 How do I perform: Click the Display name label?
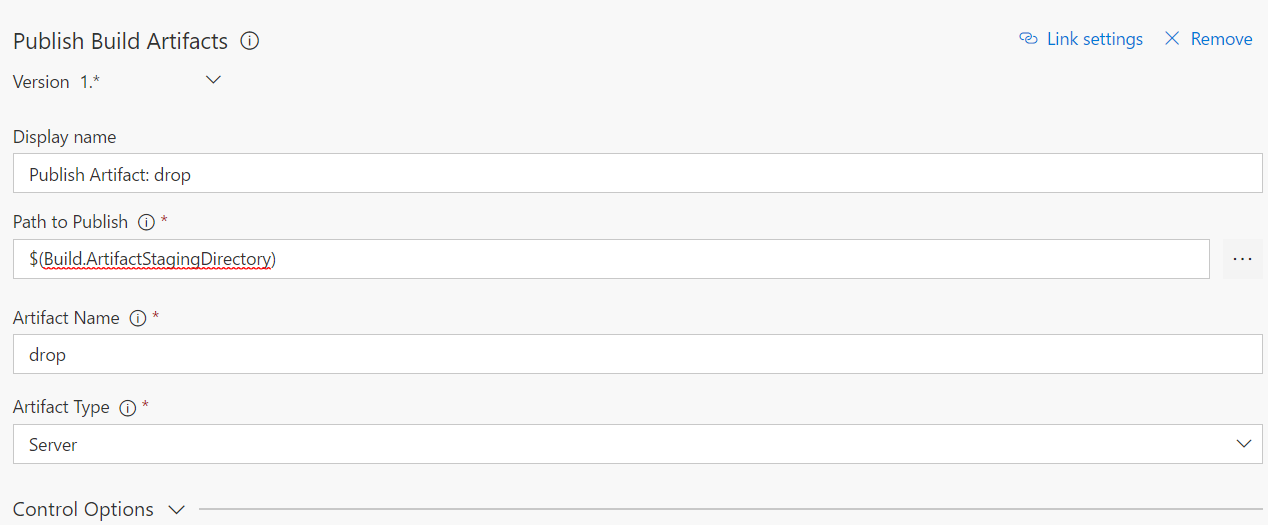64,137
